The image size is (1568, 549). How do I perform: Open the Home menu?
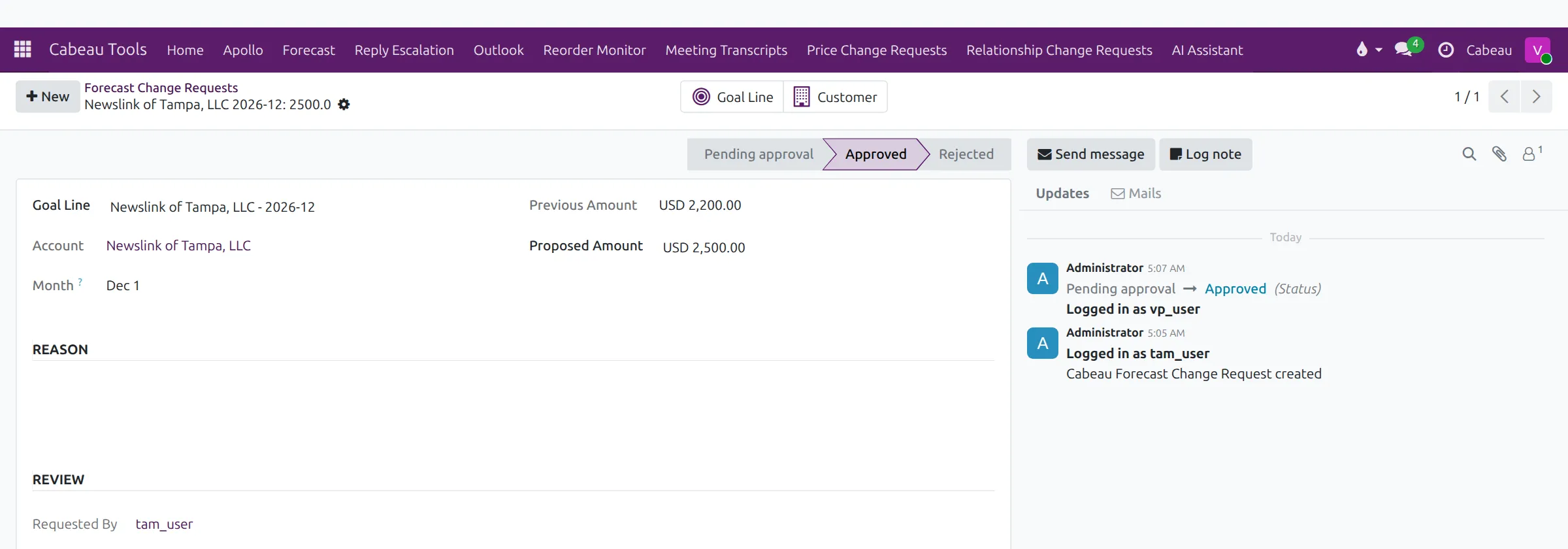pyautogui.click(x=185, y=50)
